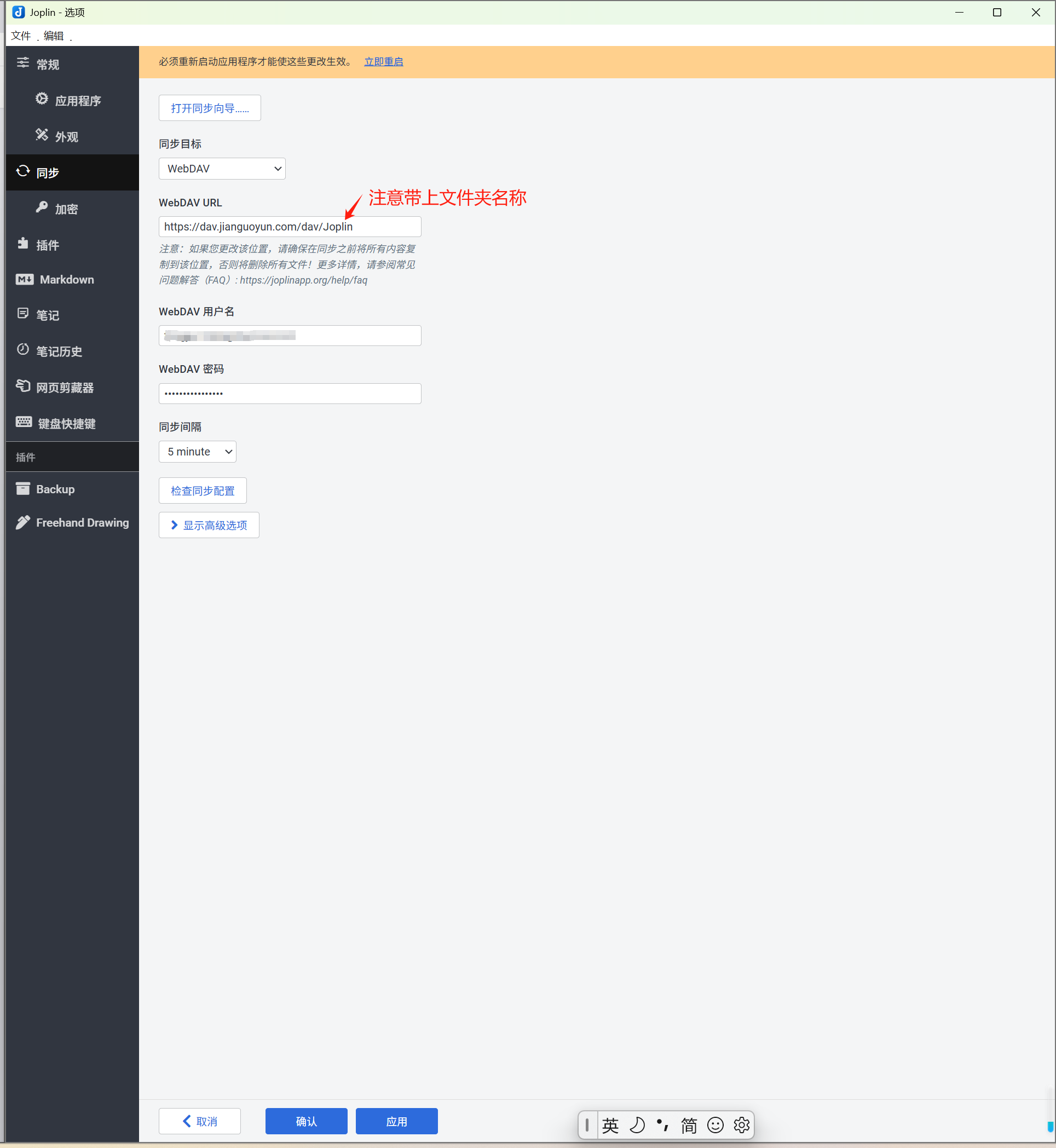
Task: Click the WebDAV 用户名 input field
Action: tap(290, 336)
